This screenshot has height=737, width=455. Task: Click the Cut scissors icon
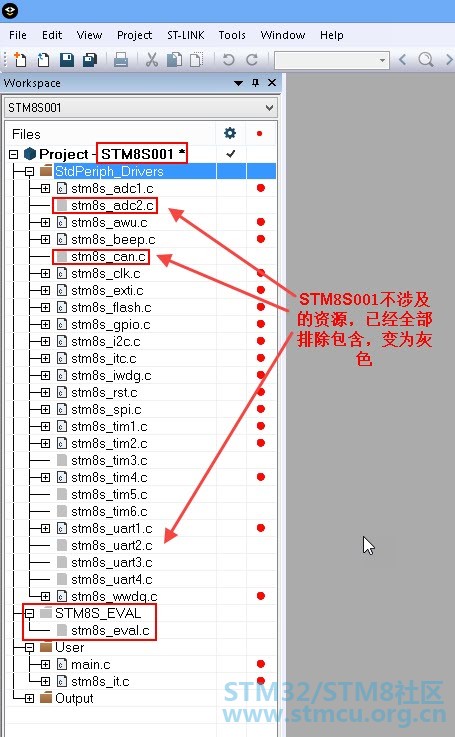151,60
